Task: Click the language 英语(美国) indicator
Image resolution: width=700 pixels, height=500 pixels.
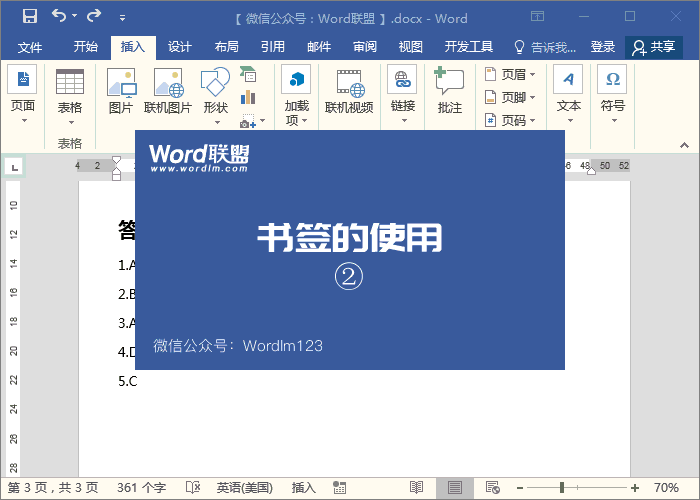Action: 245,488
